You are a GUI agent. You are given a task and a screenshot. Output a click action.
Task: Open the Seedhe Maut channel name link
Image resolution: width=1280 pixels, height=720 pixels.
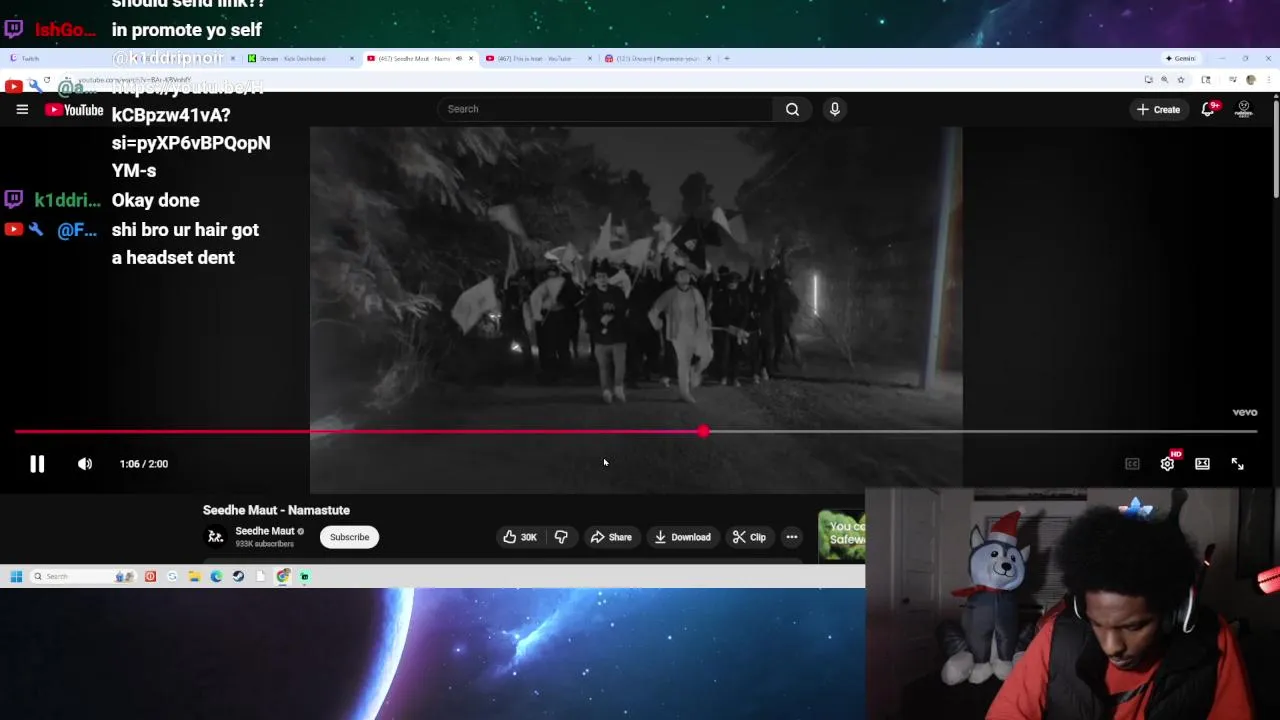click(265, 531)
